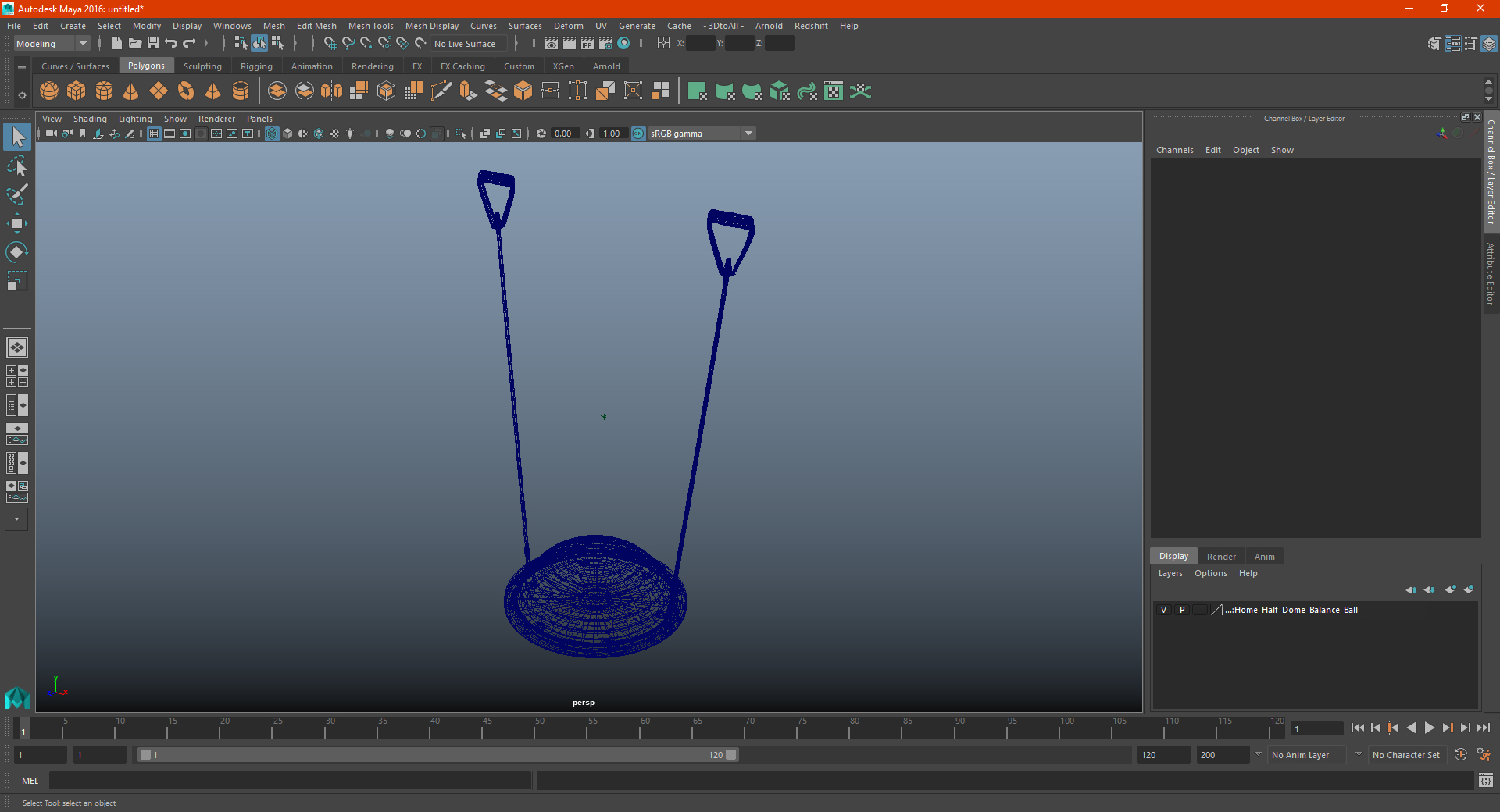Toggle smooth shade all in viewport toolbar
The width and height of the screenshot is (1500, 812).
pyautogui.click(x=287, y=134)
